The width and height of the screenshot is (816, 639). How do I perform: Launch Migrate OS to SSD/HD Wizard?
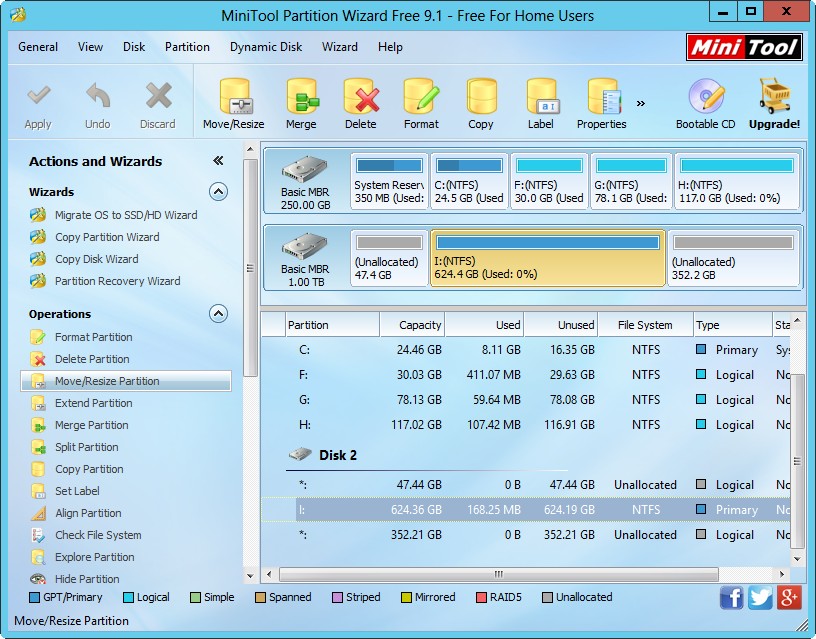point(126,215)
